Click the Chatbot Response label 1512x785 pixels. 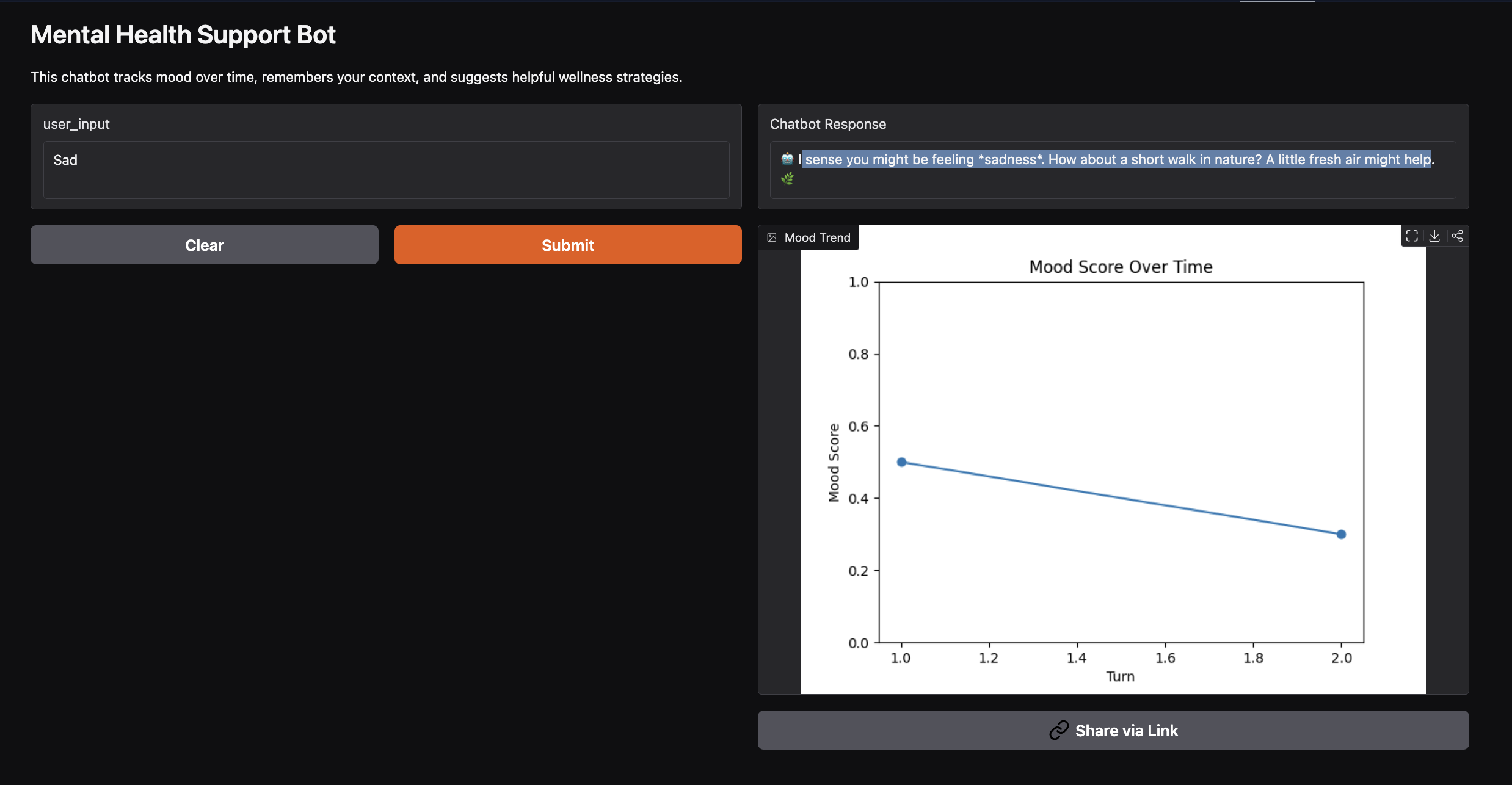[x=827, y=124]
